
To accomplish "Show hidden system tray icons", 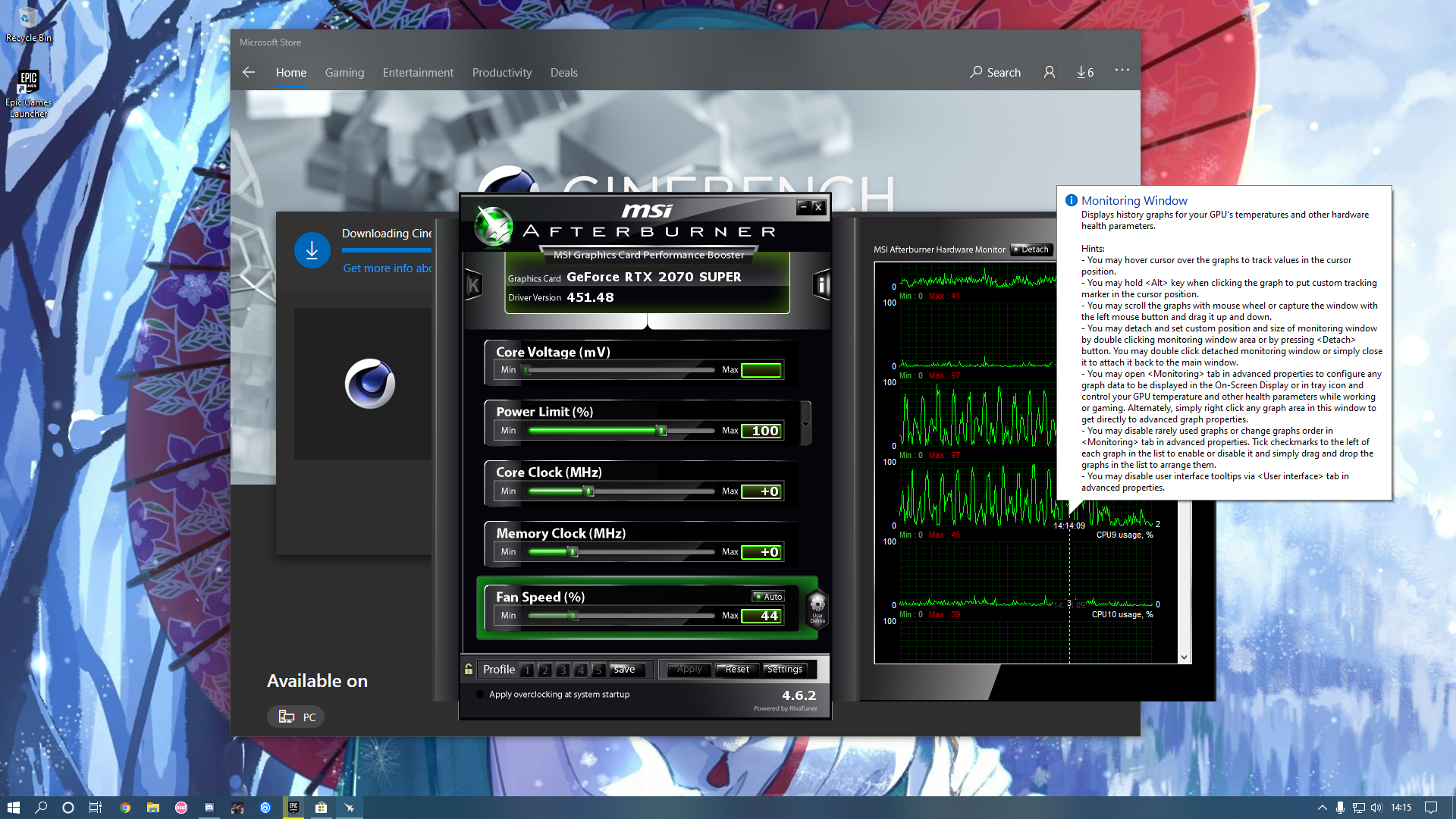I will pos(1322,808).
